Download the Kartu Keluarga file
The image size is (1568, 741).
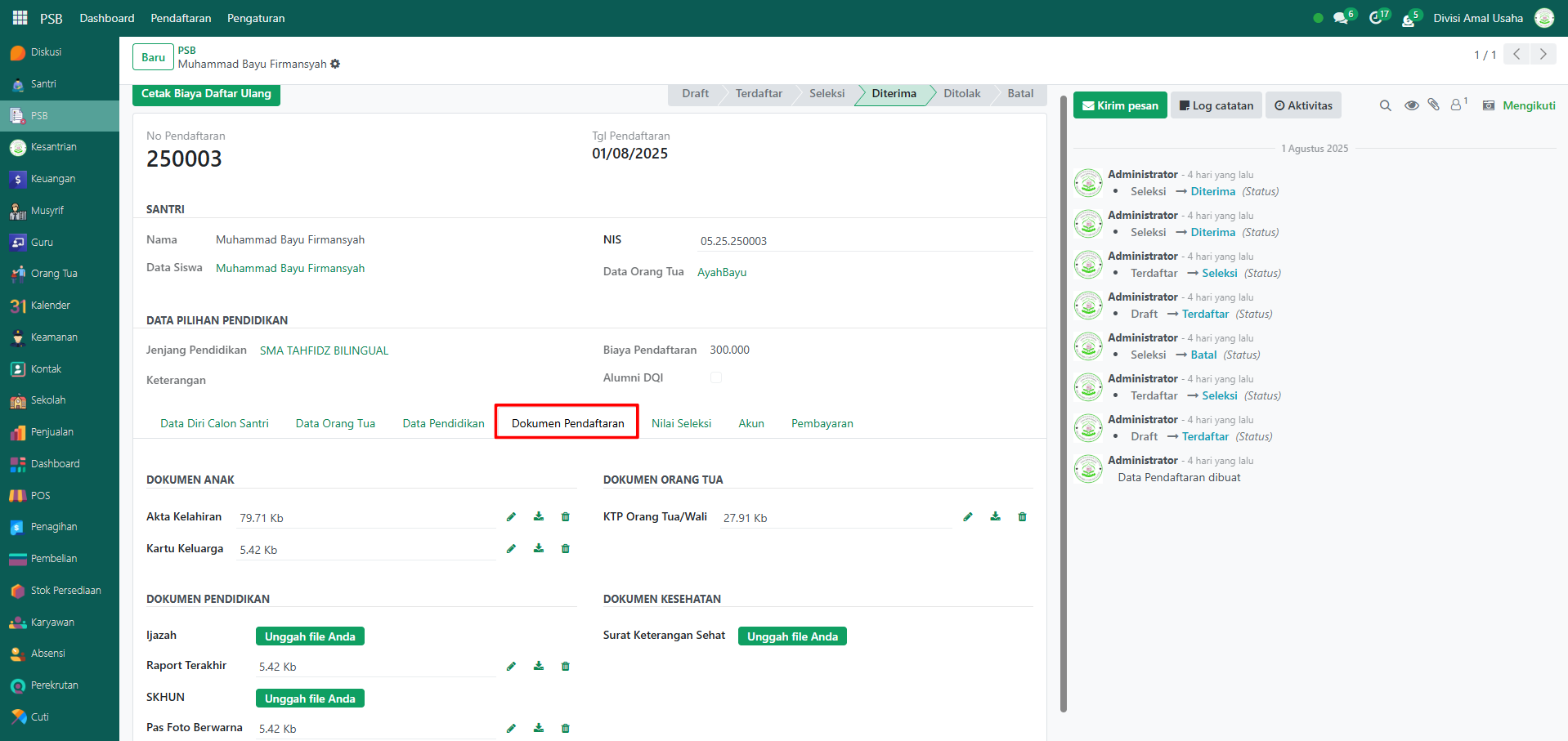click(x=538, y=549)
